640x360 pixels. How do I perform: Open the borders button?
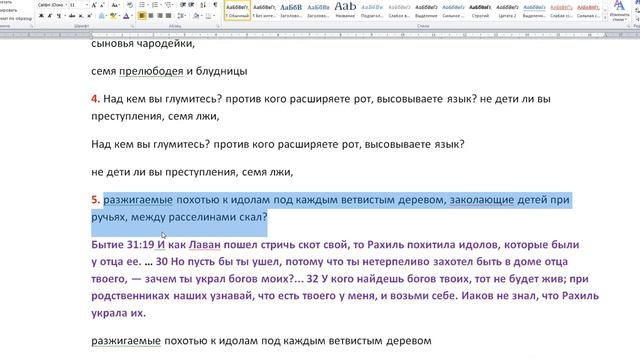tap(209, 16)
